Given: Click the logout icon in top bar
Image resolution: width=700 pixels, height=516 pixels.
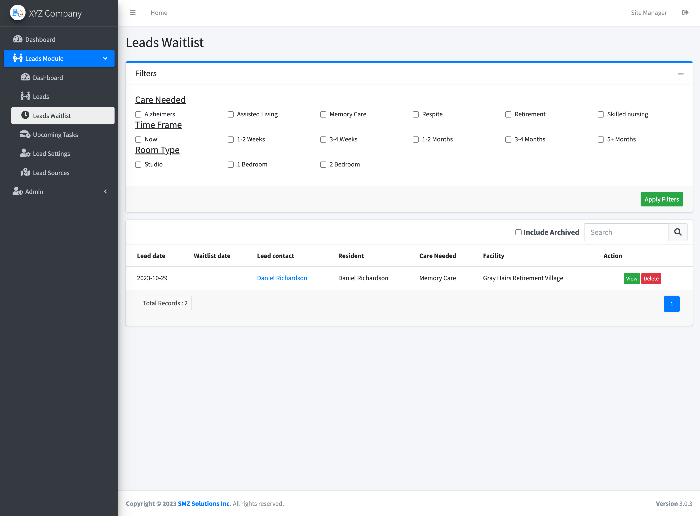Looking at the screenshot, I should pos(685,13).
